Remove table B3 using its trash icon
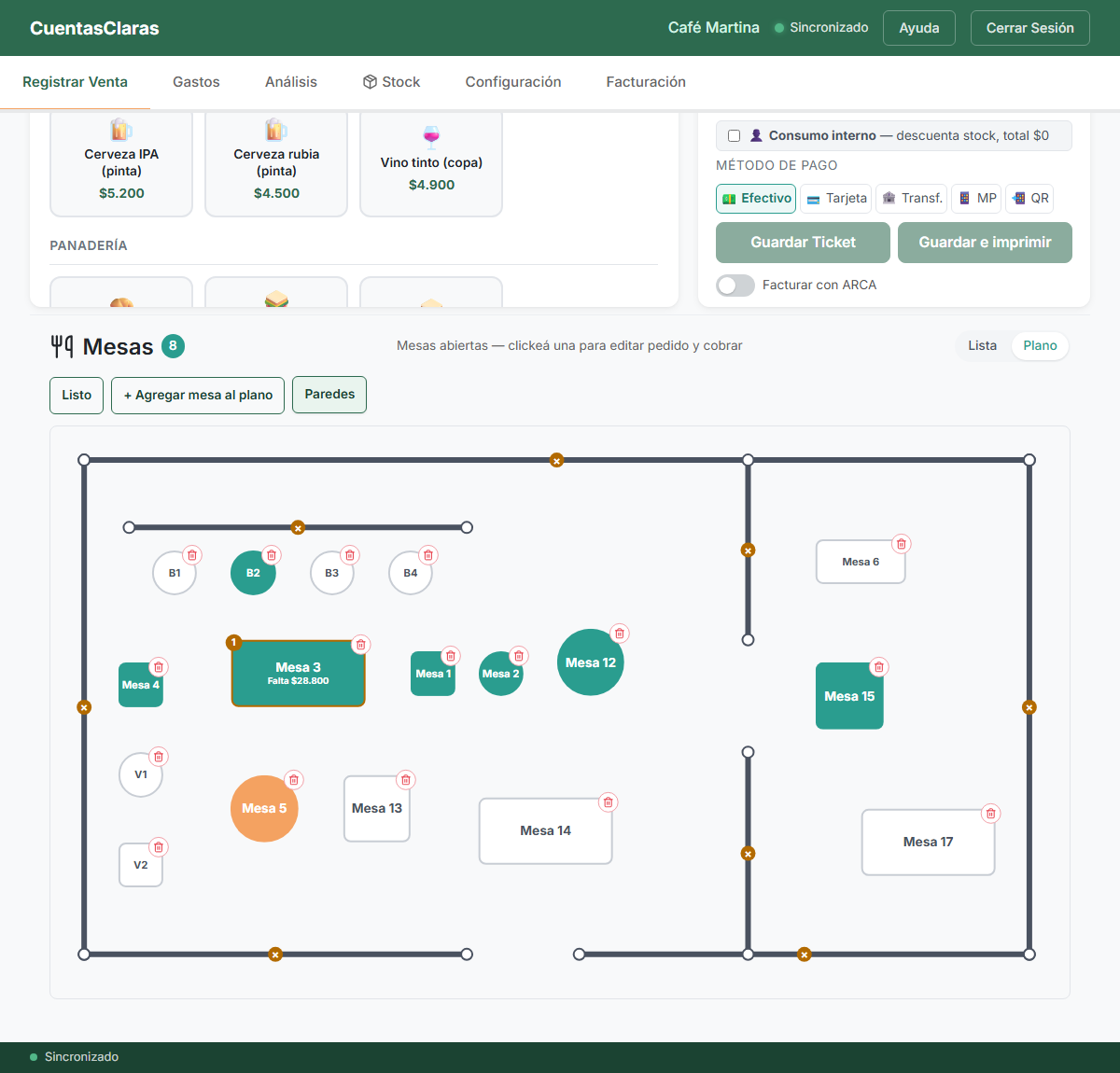 350,555
